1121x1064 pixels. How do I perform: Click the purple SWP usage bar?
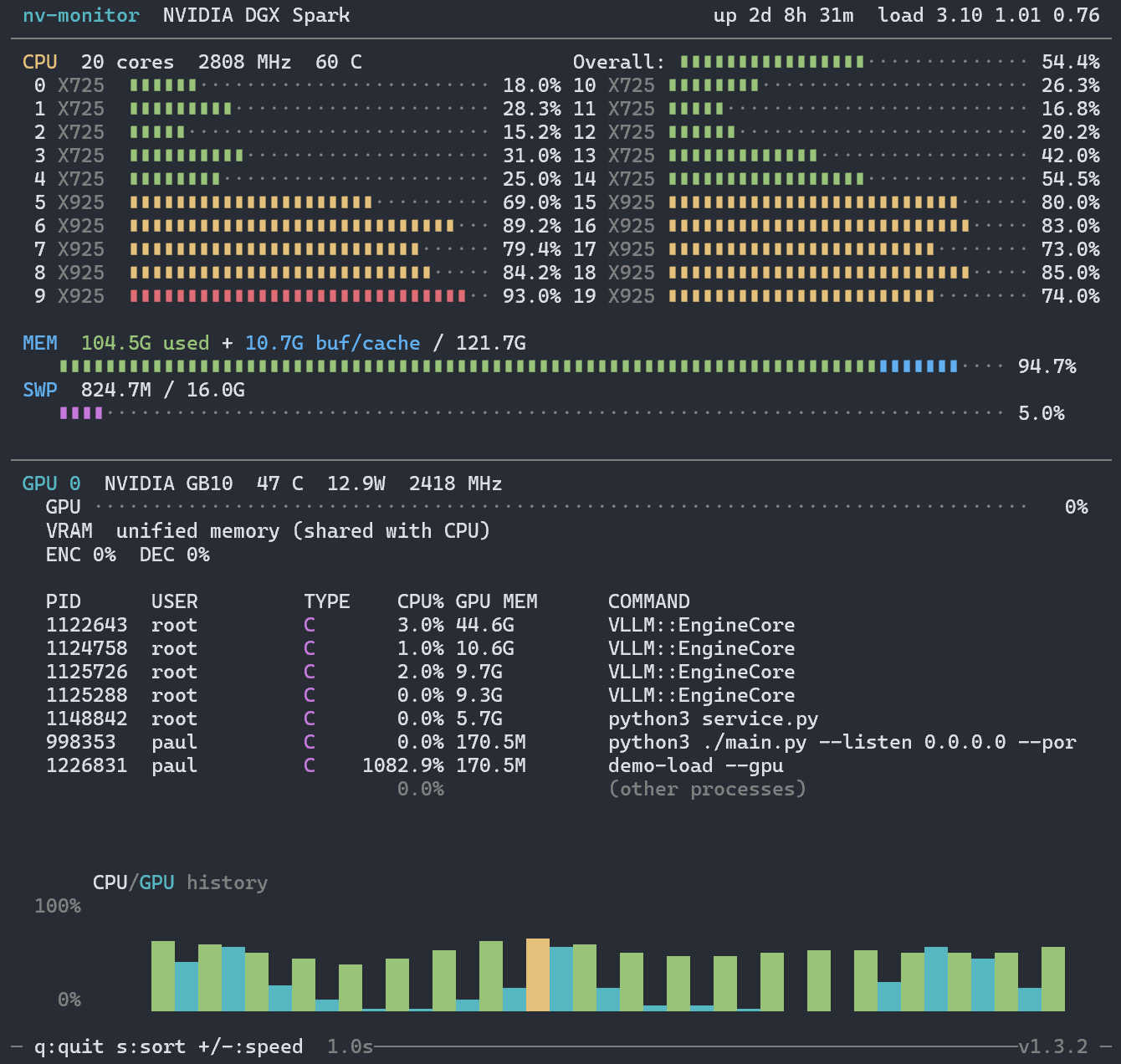(x=81, y=413)
